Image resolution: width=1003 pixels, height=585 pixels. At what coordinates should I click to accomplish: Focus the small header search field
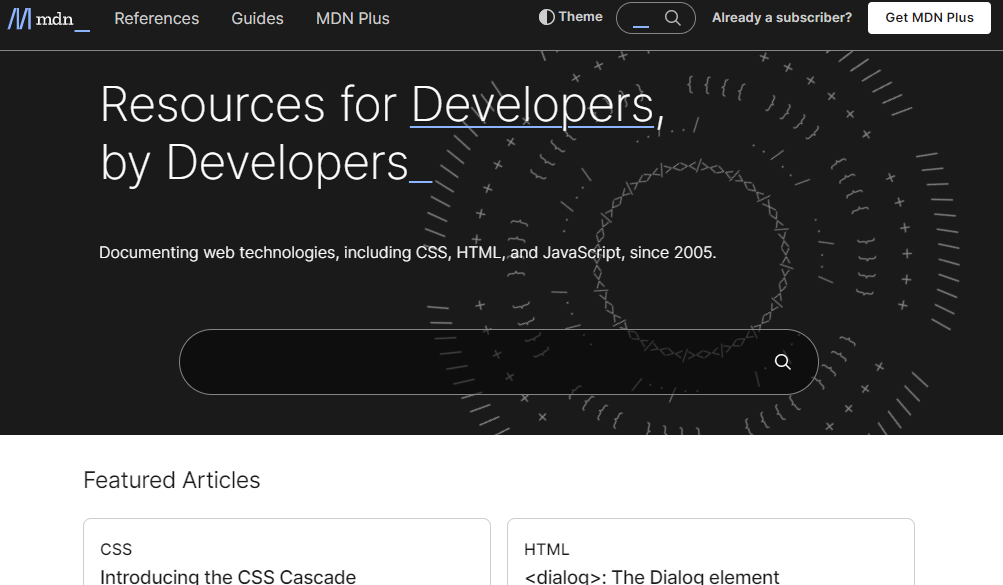(656, 18)
